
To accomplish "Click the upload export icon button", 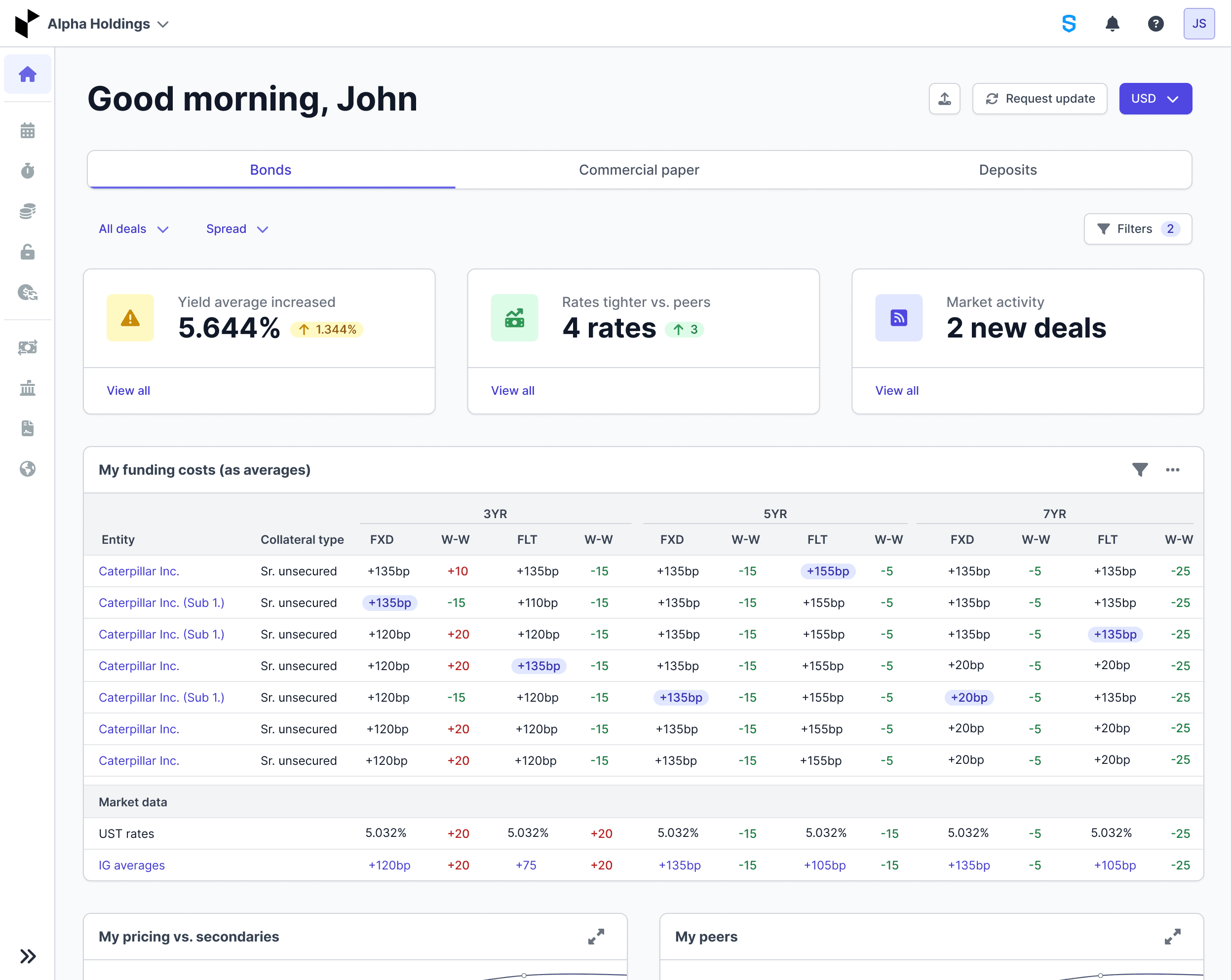I will (944, 99).
